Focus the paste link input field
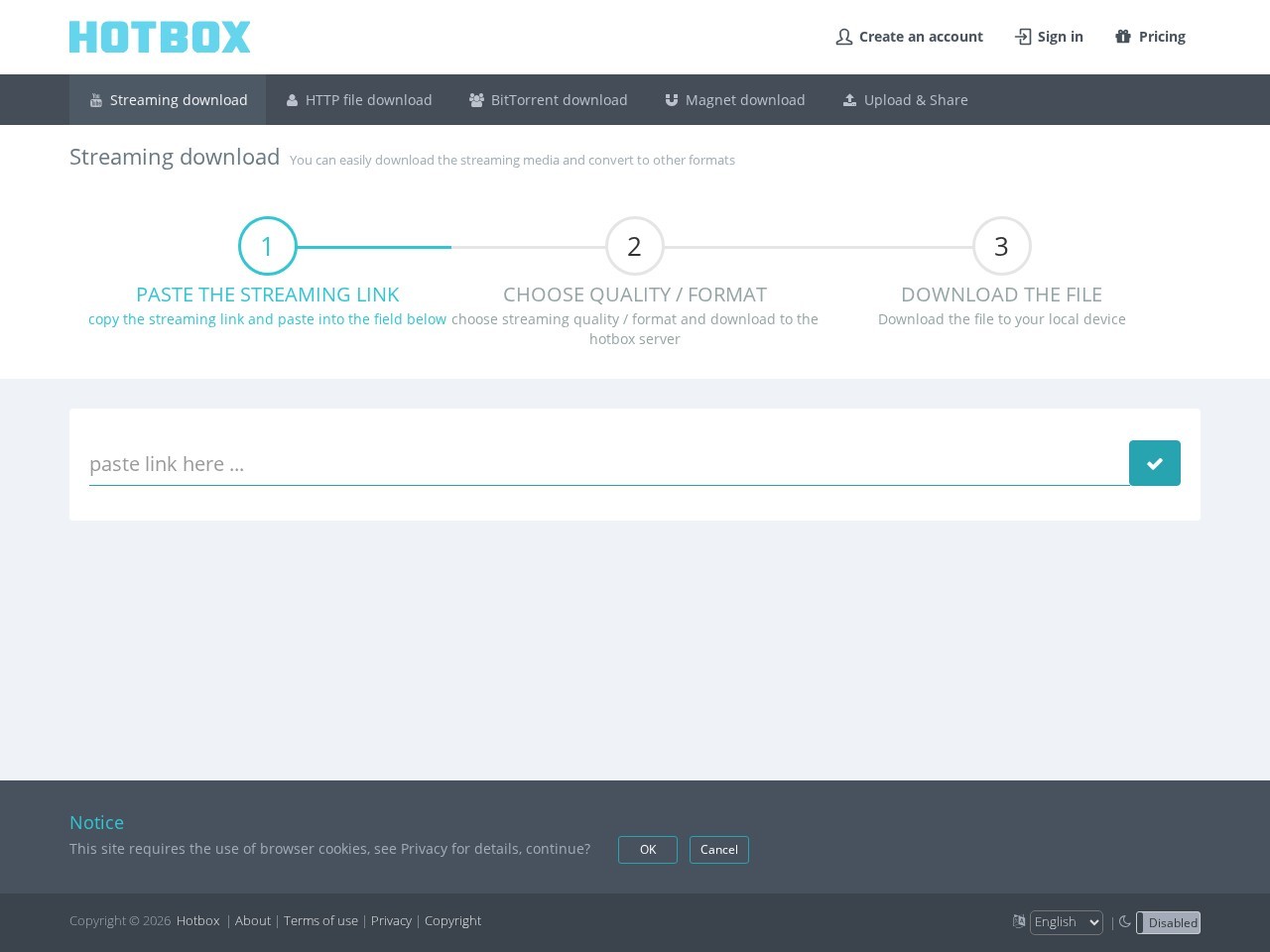Viewport: 1270px width, 952px height. pos(607,464)
